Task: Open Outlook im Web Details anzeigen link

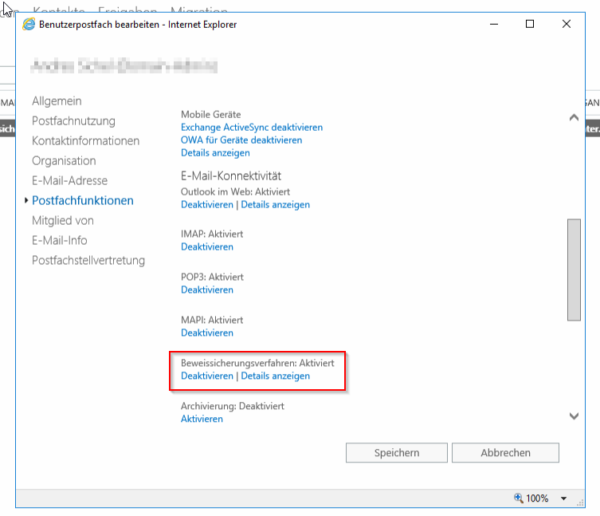Action: point(276,205)
